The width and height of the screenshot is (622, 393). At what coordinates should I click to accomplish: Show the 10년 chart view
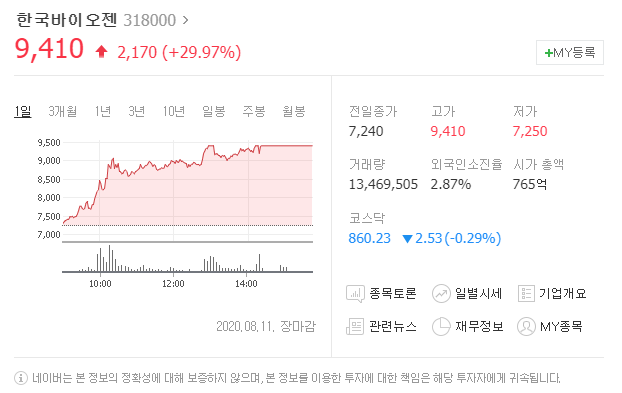tap(174, 111)
